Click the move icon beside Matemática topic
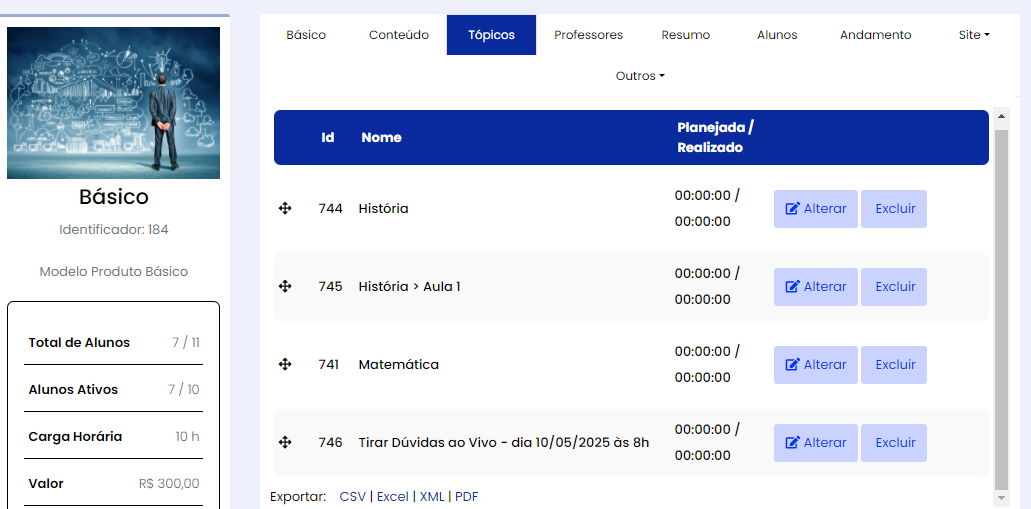1031x509 pixels. (x=285, y=364)
